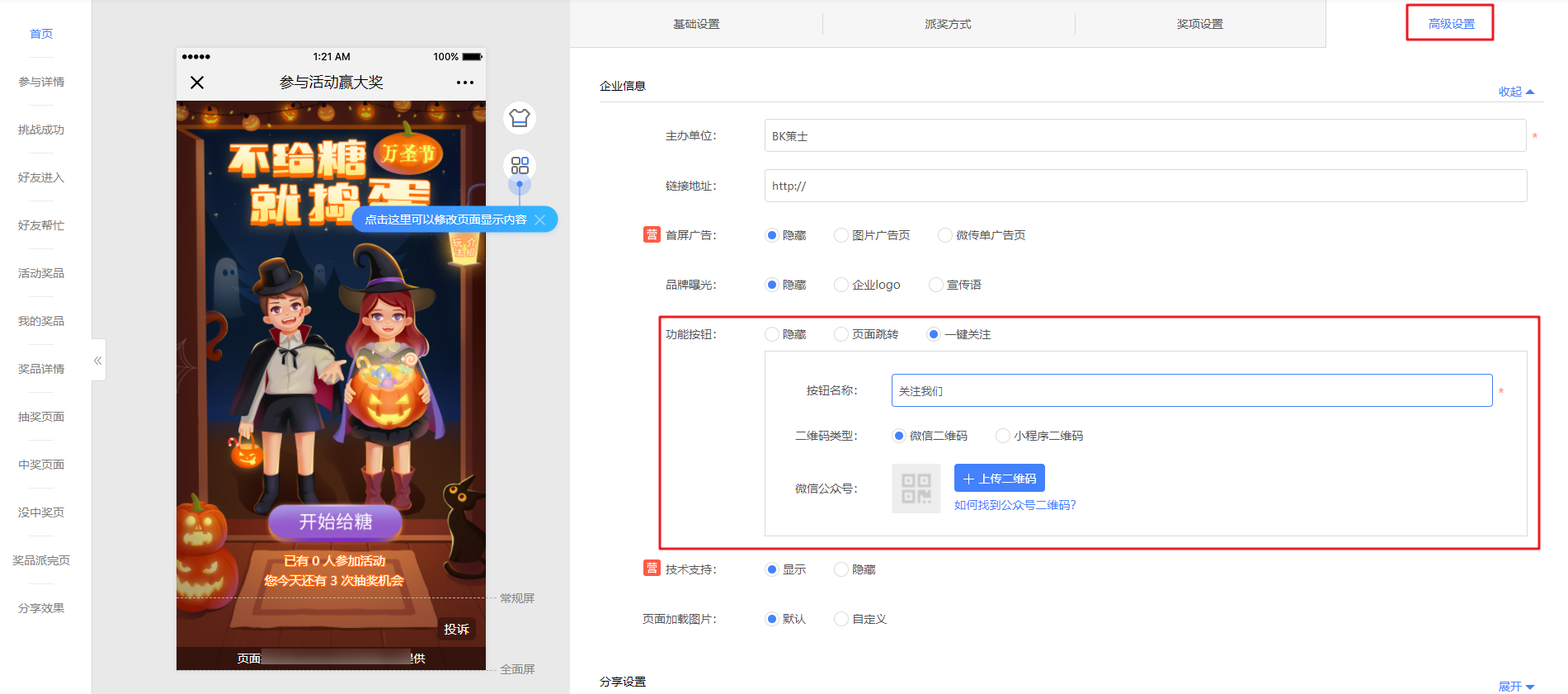Collapse 企业信息 section via 收起
This screenshot has height=694, width=1568.
(x=1516, y=92)
